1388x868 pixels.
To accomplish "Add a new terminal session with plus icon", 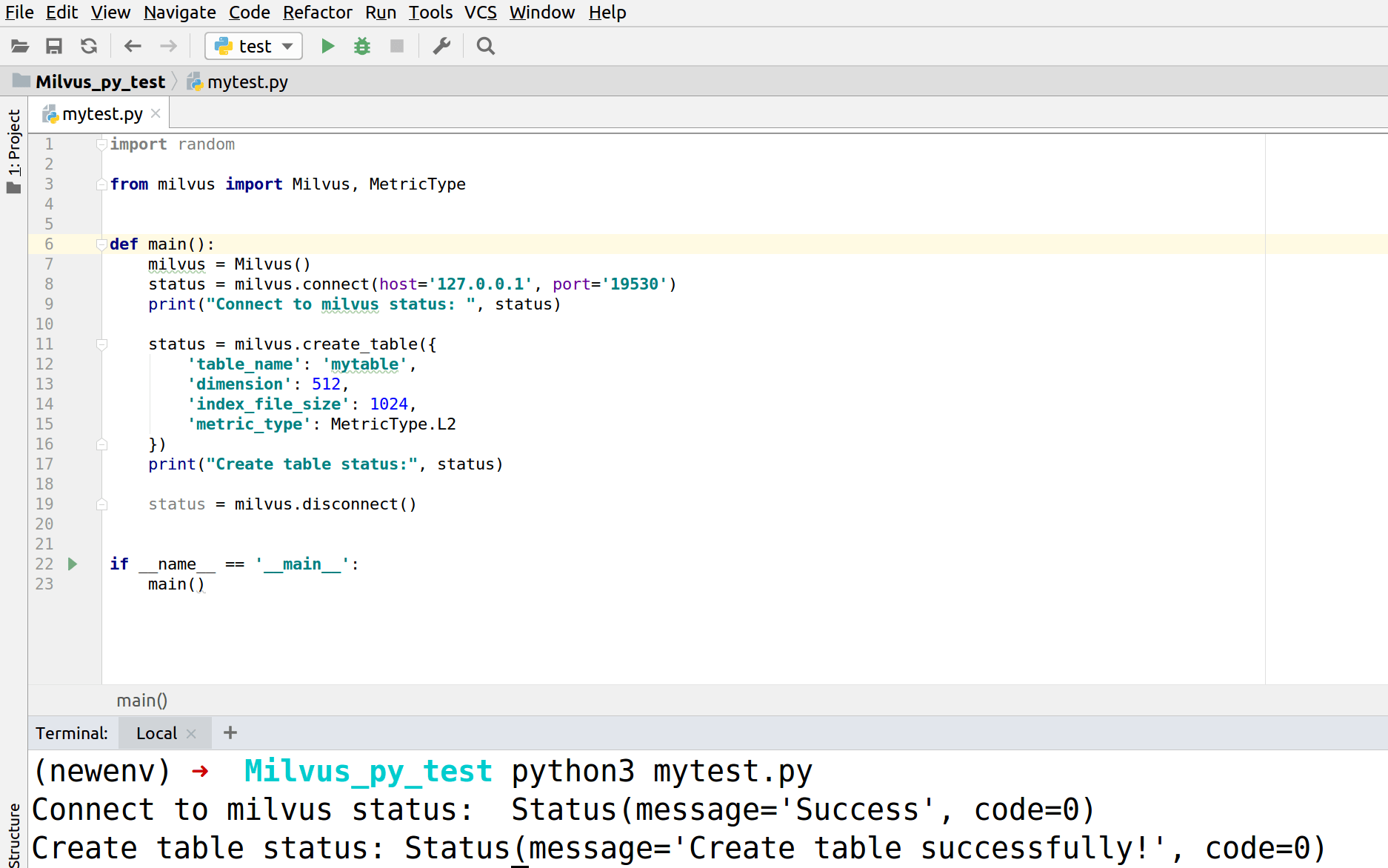I will click(230, 732).
